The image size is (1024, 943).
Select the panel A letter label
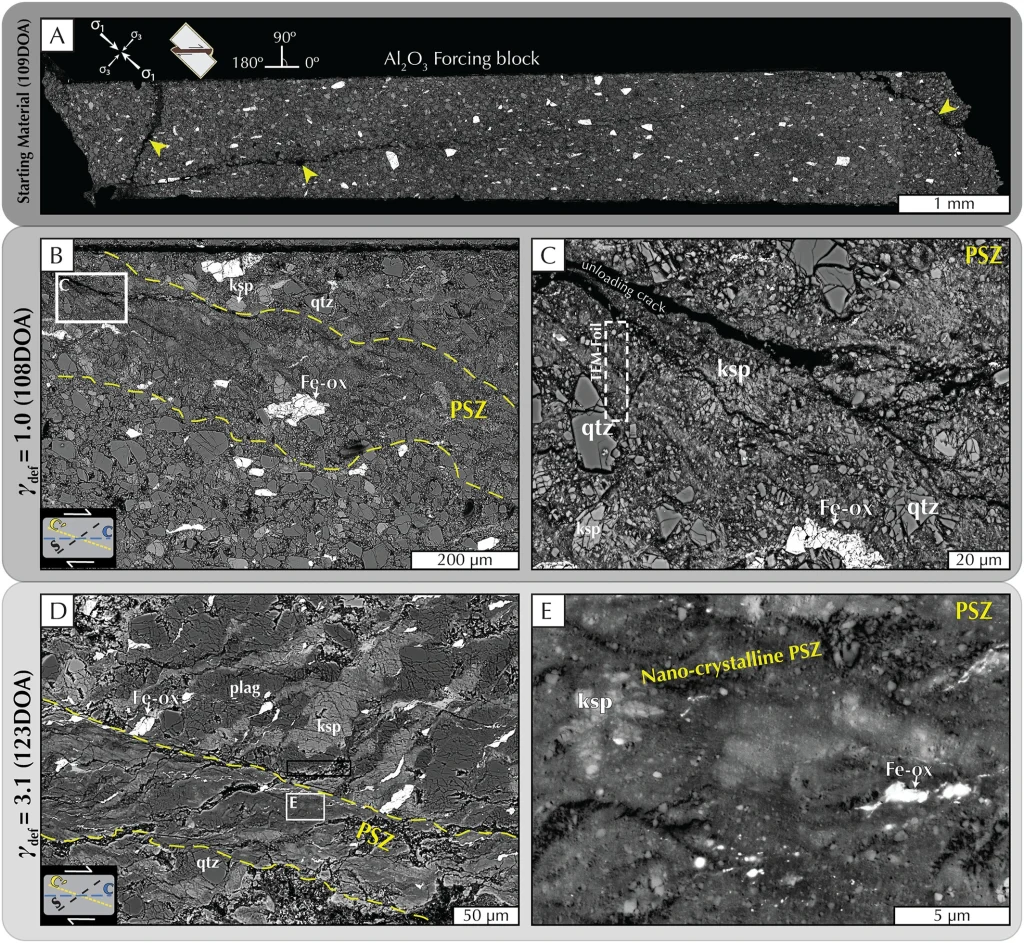[x=57, y=36]
